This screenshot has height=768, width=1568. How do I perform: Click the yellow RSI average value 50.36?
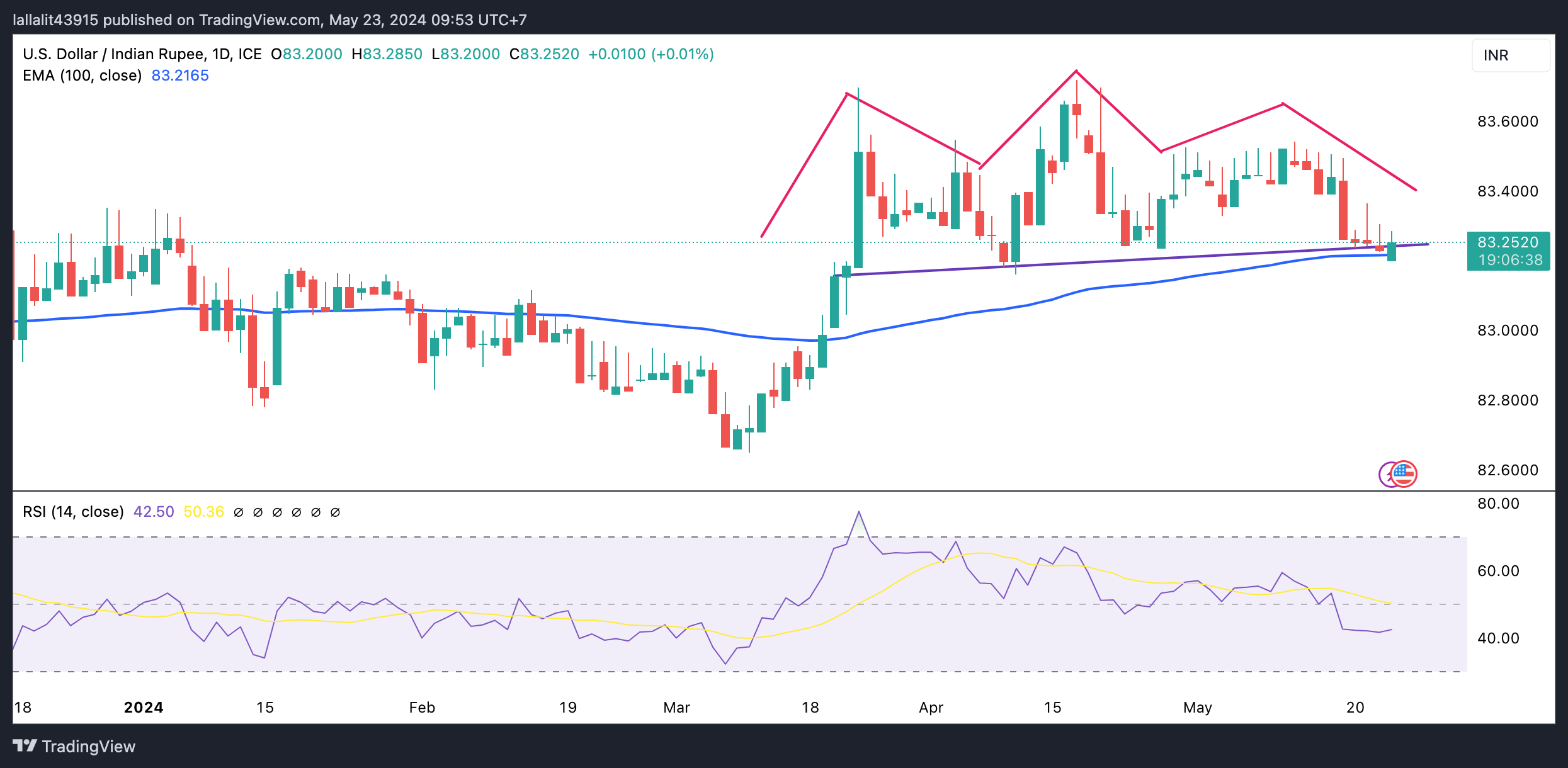pyautogui.click(x=203, y=511)
